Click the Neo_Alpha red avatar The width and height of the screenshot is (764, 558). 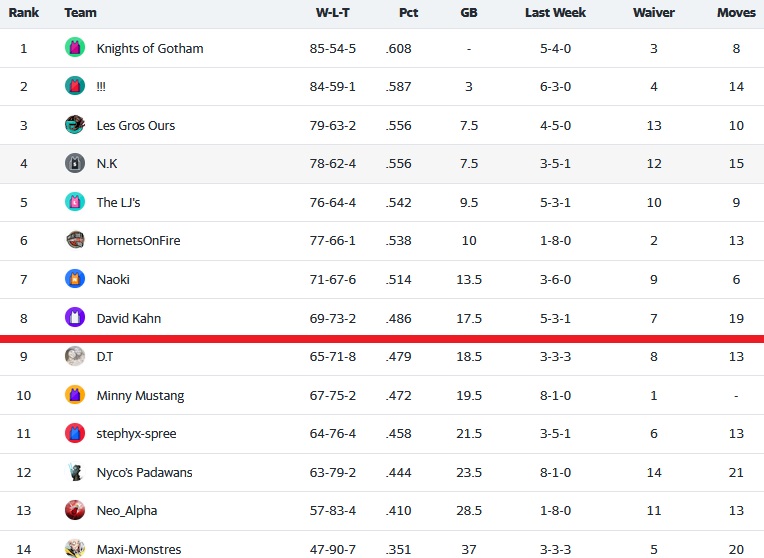tap(75, 510)
